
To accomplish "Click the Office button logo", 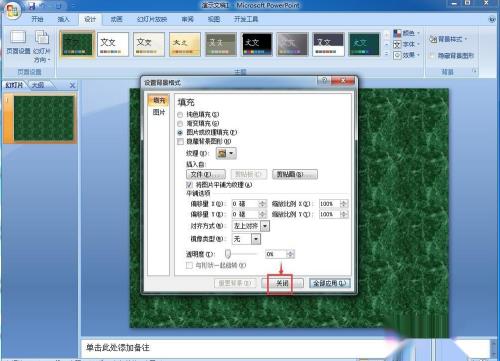I will (13, 11).
